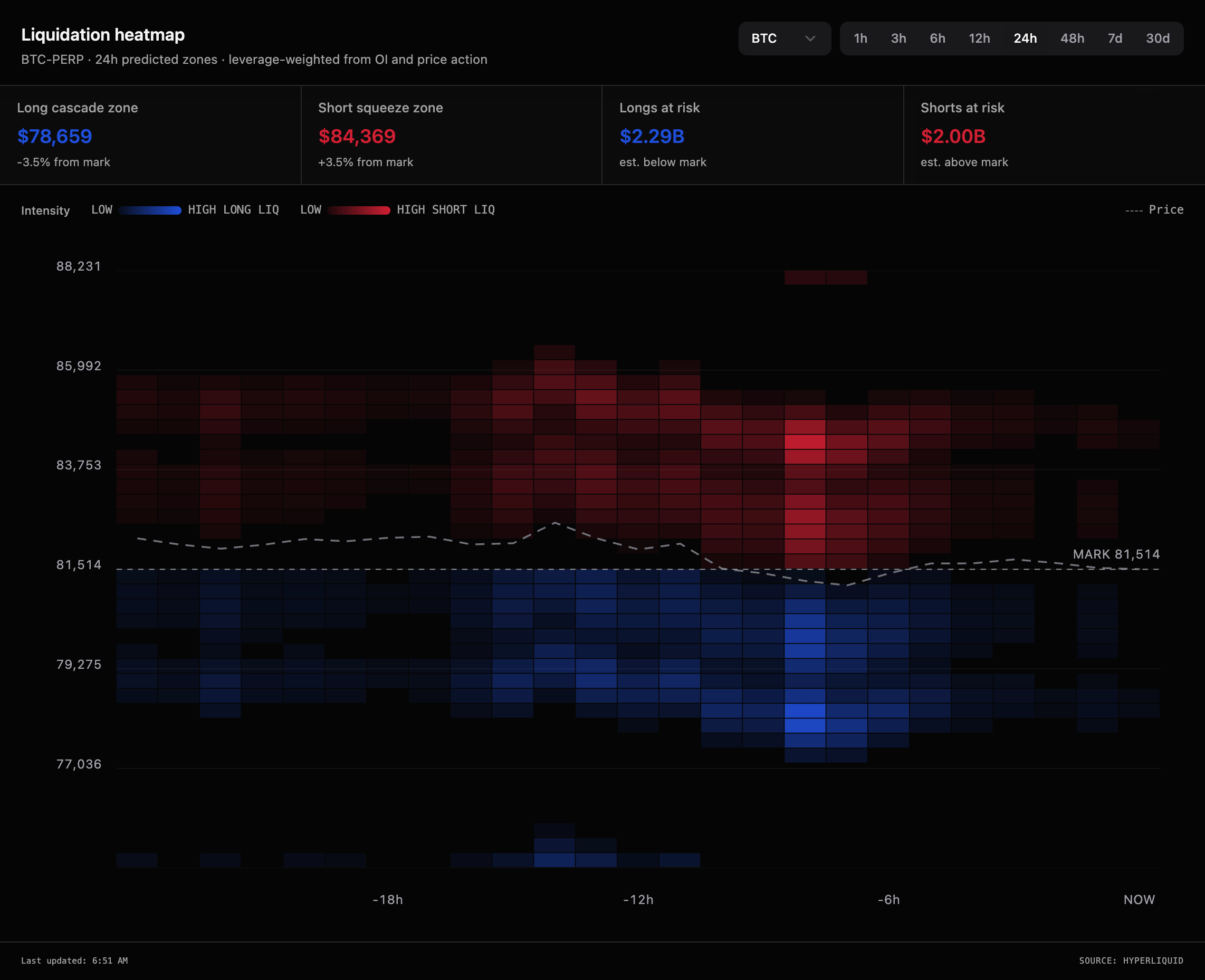Click the +3.5% from mark text
This screenshot has width=1205, height=980.
[365, 162]
